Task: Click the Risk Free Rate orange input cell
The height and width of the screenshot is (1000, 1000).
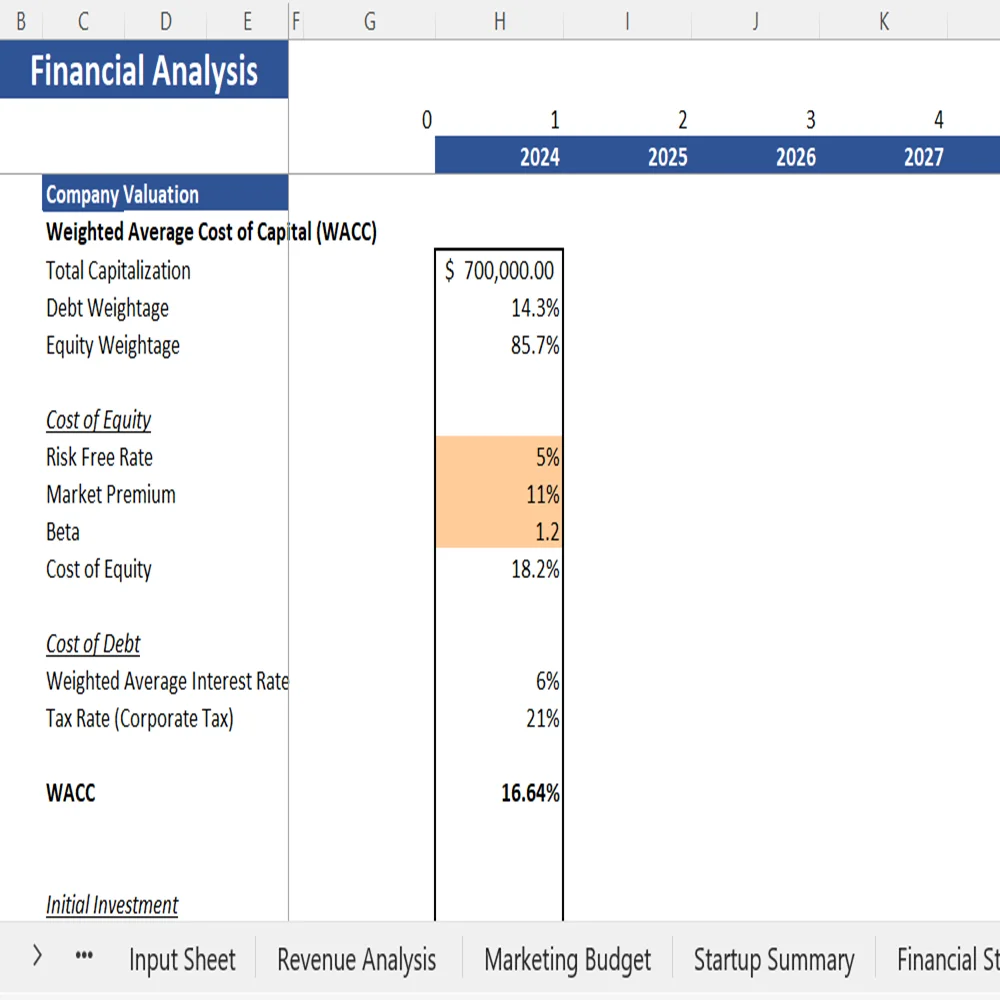Action: pos(500,457)
